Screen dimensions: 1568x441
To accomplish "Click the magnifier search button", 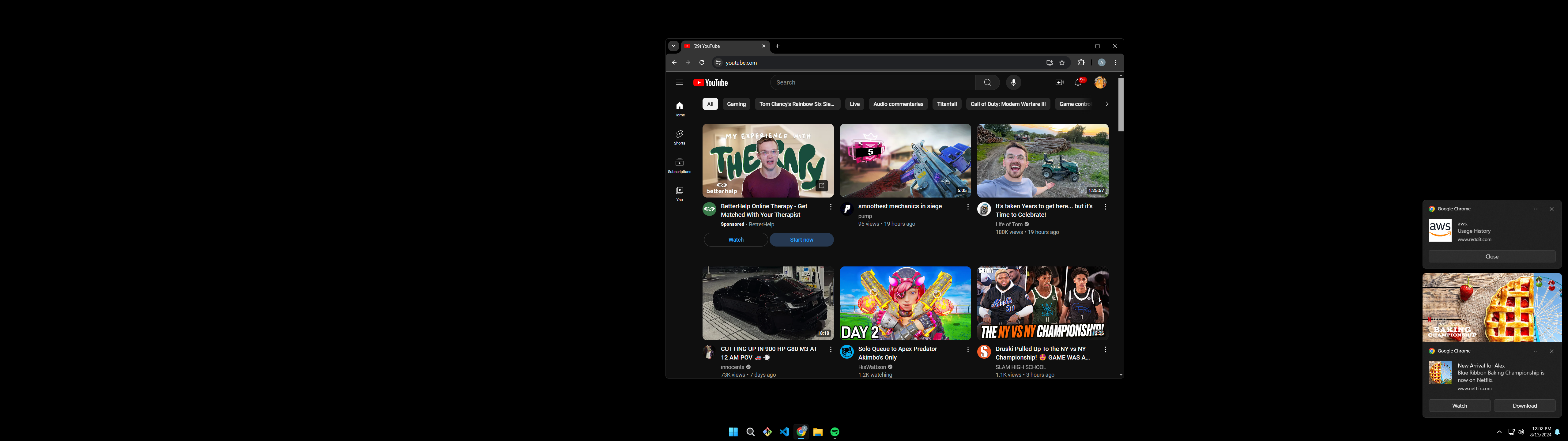I will 987,82.
